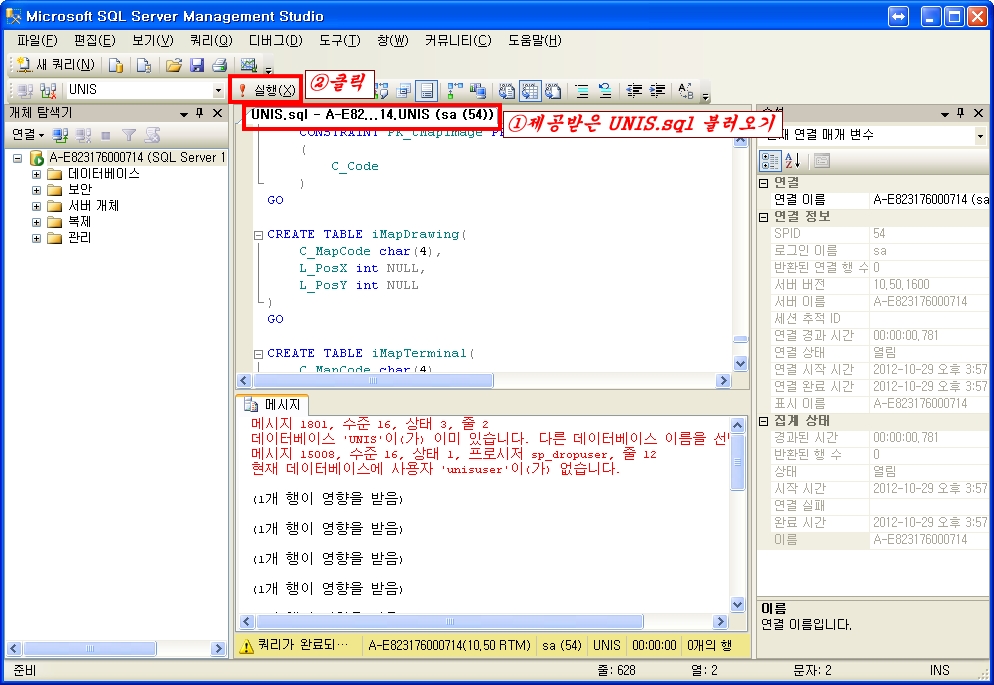Collapse the 집계 상태 property group
The height and width of the screenshot is (685, 994).
click(x=764, y=421)
